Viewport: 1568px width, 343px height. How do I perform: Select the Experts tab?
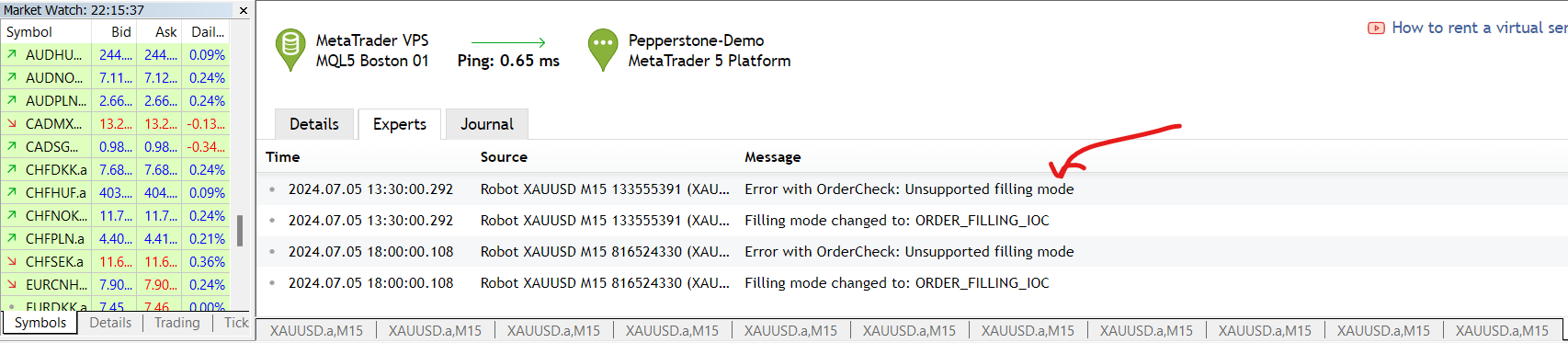click(400, 124)
